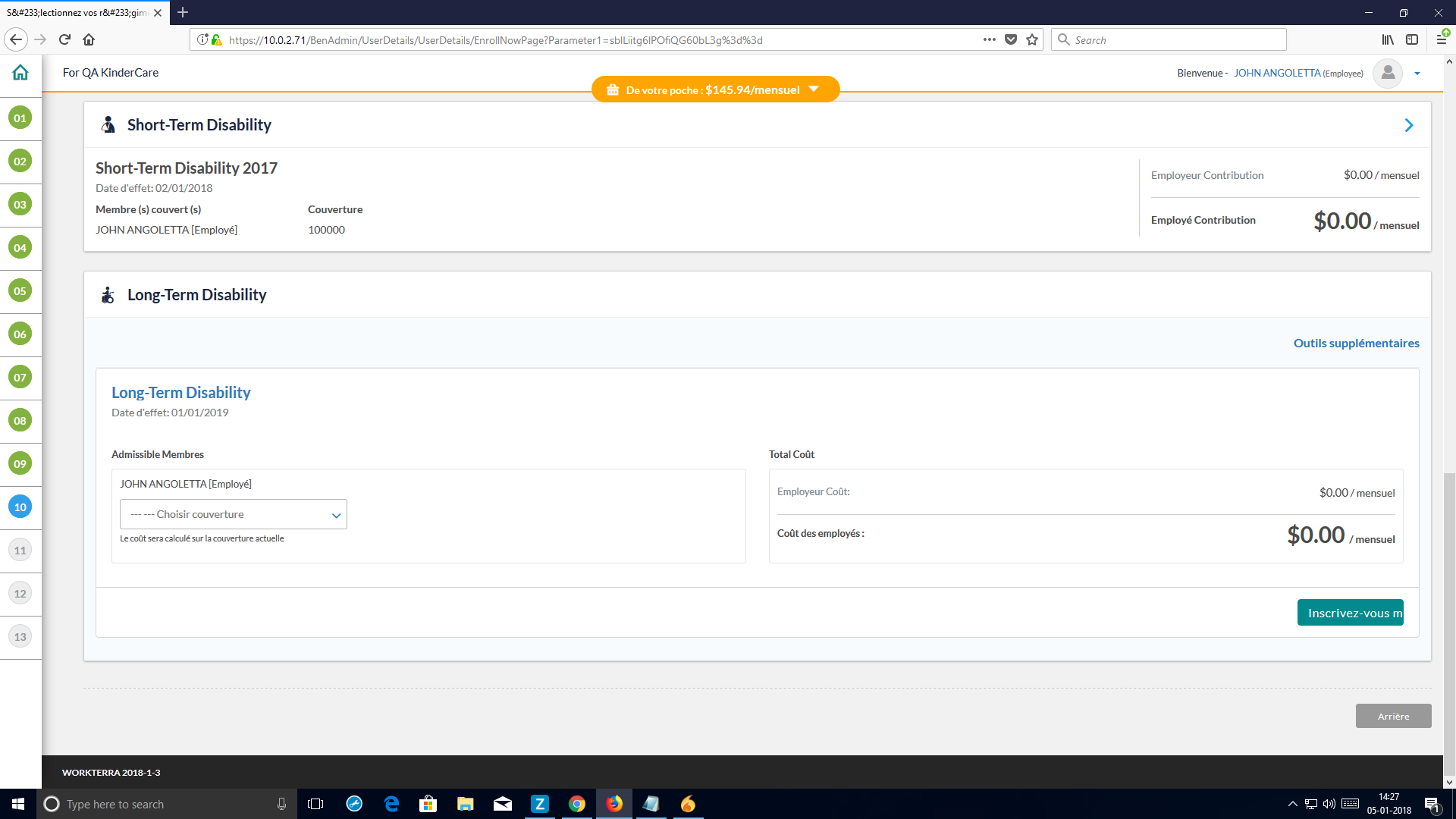Image resolution: width=1456 pixels, height=819 pixels.
Task: Open Chrome from the Windows taskbar
Action: click(577, 804)
